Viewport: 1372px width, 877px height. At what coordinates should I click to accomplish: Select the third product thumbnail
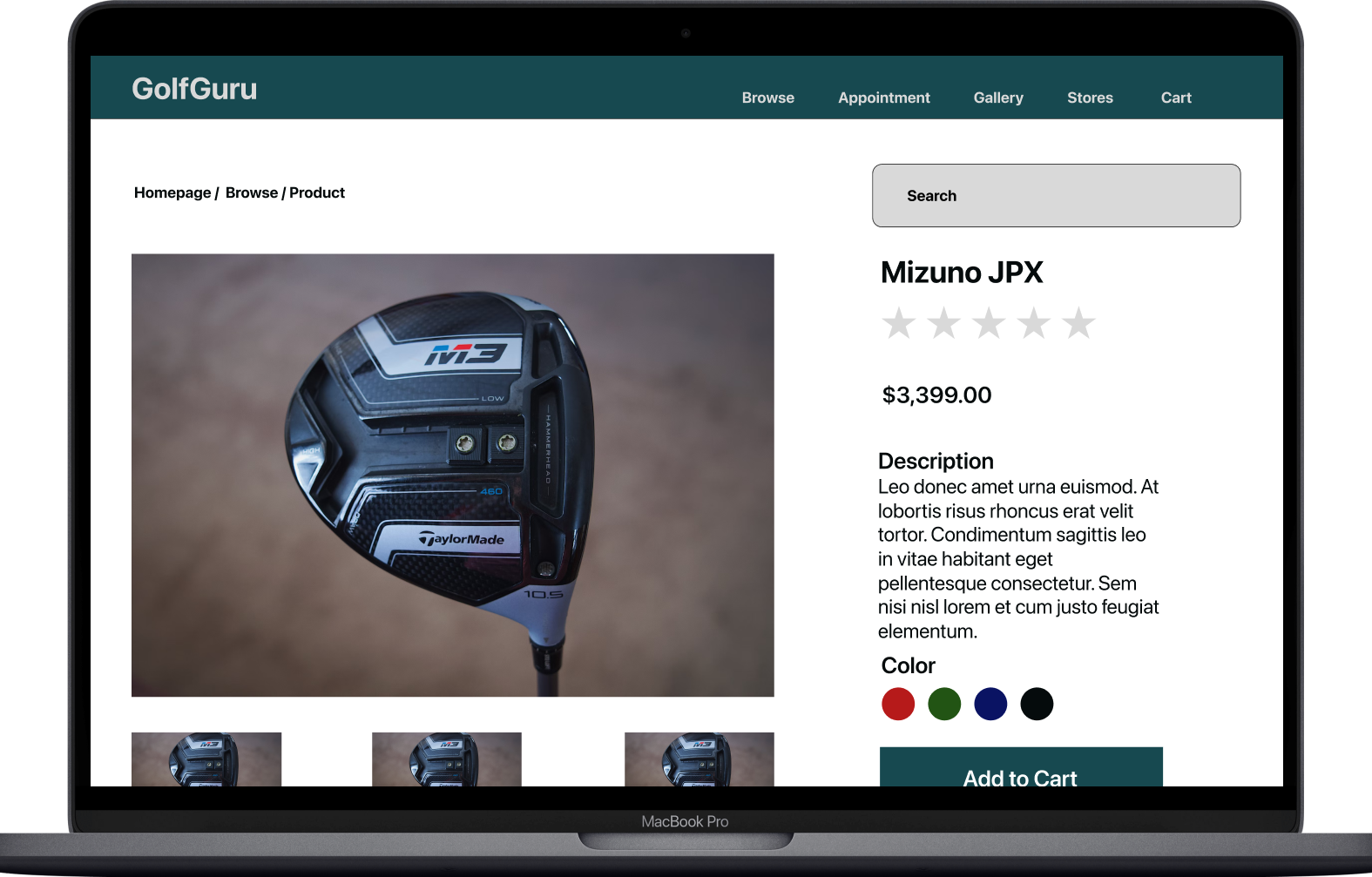700,759
